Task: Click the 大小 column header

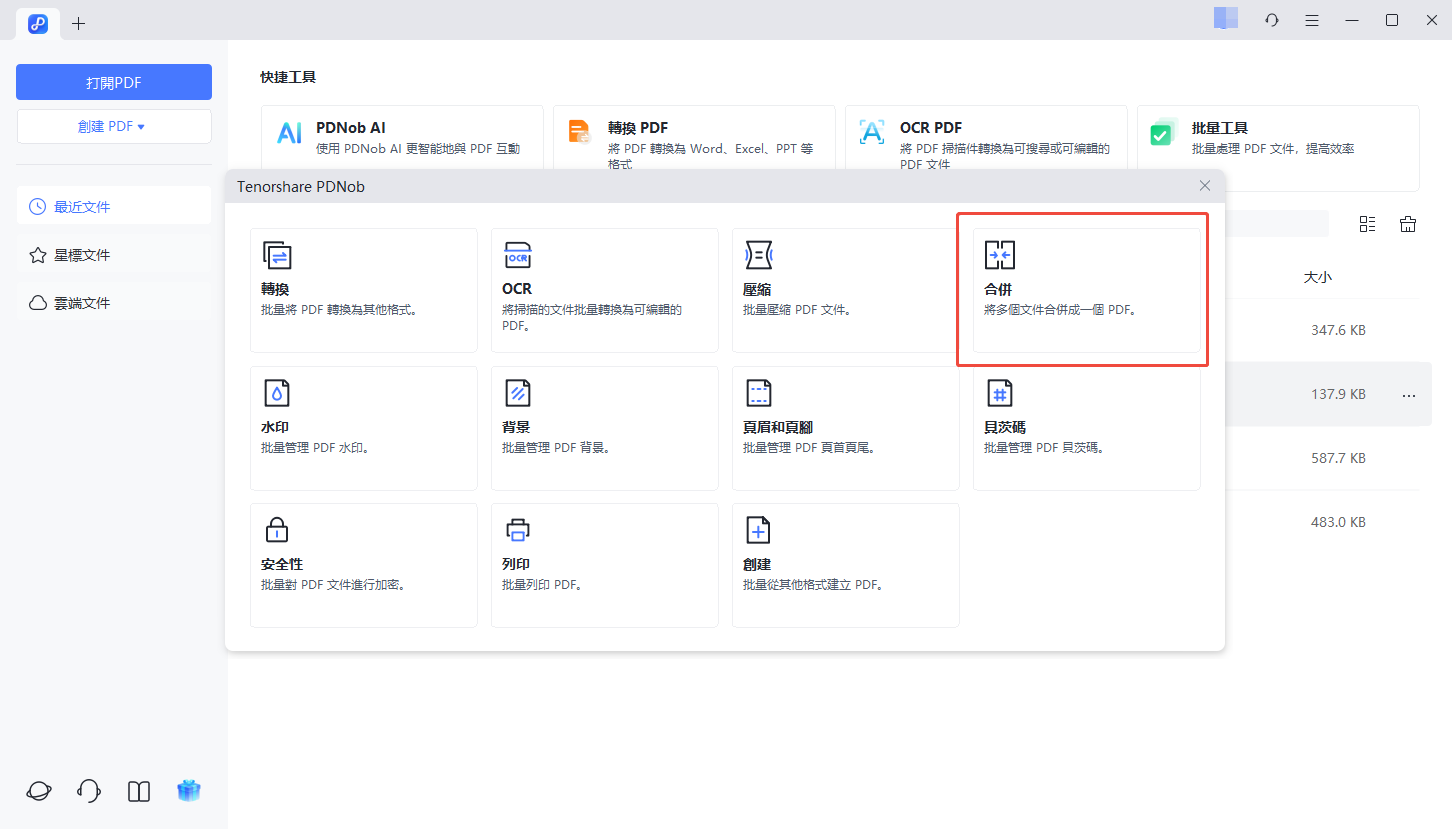Action: pos(1317,277)
